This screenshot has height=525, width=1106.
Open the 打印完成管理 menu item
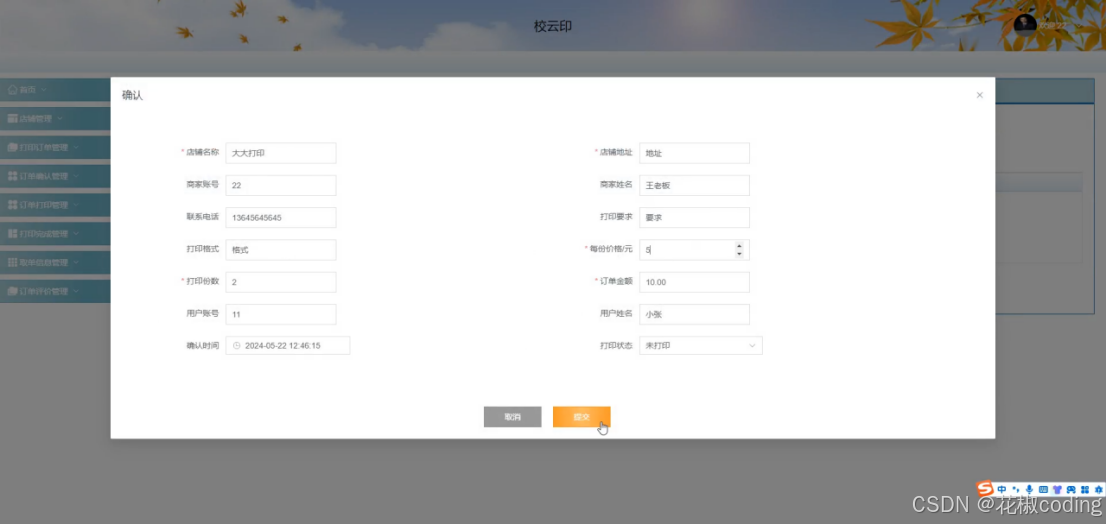[x=55, y=234]
